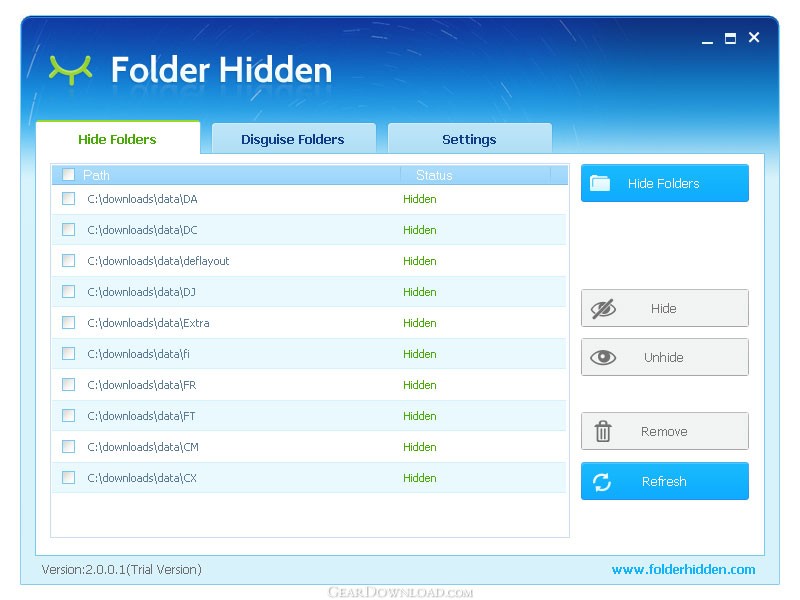Screen dimensions: 800x600
Task: Open the Settings tab
Action: coord(469,139)
